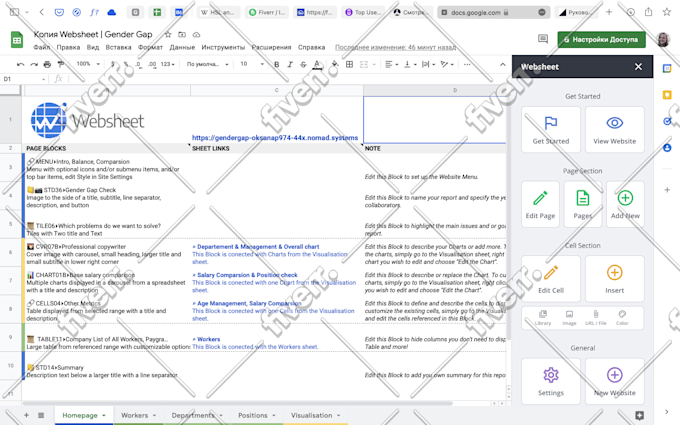Toggle strikethrough formatting
This screenshot has height=425, width=680.
click(x=303, y=65)
